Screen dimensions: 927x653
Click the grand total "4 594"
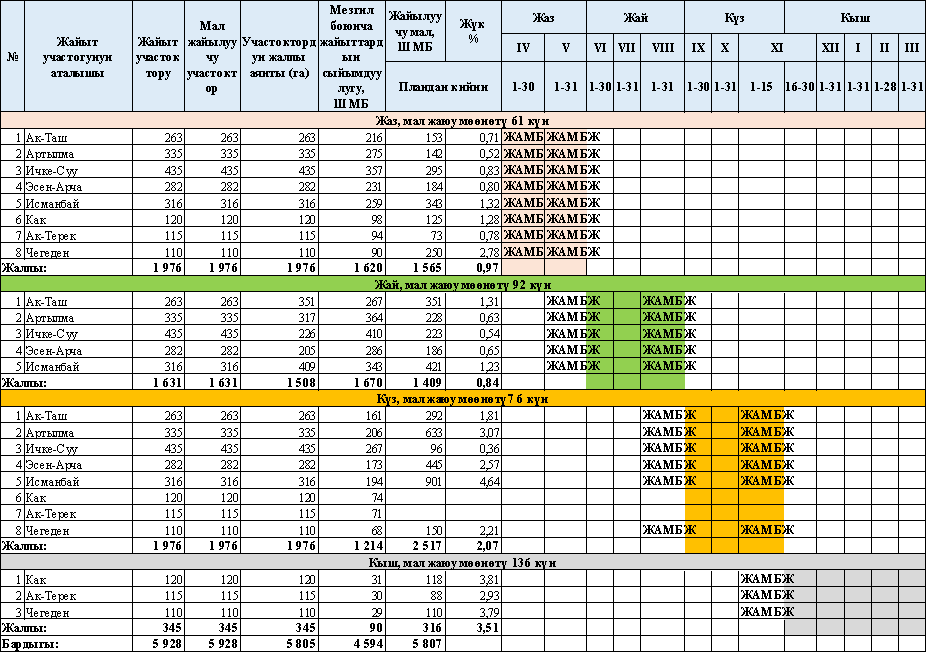[x=352, y=644]
